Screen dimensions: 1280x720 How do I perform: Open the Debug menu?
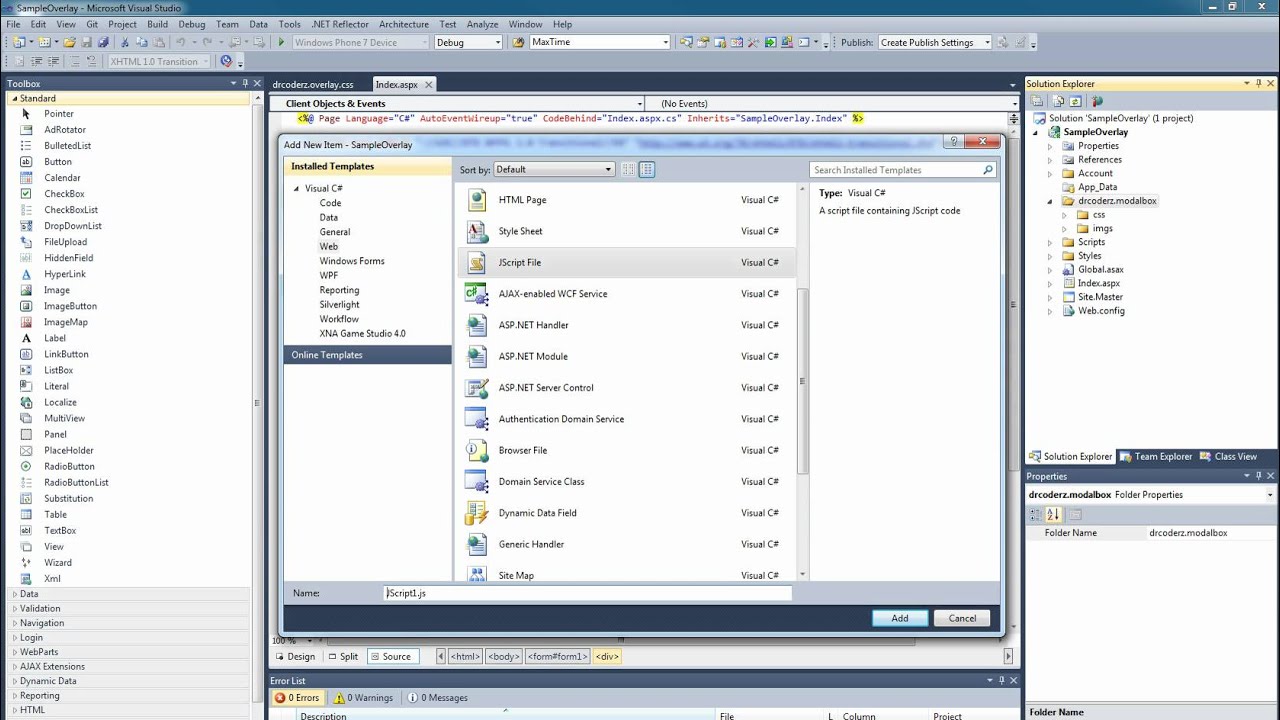click(191, 24)
